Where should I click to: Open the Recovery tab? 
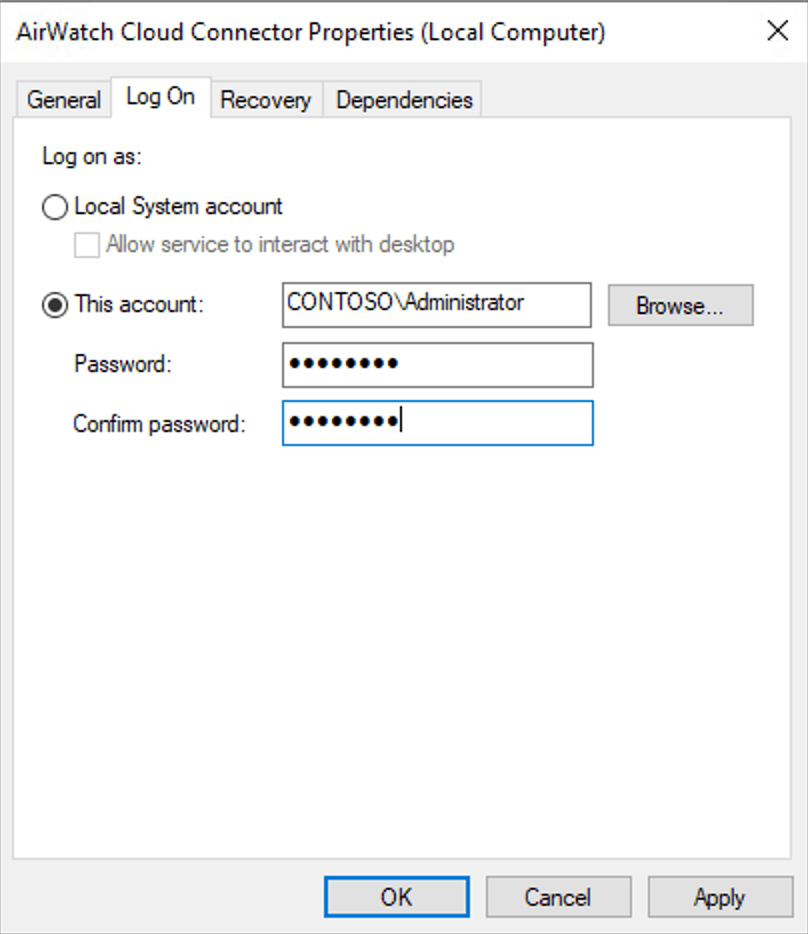[265, 100]
